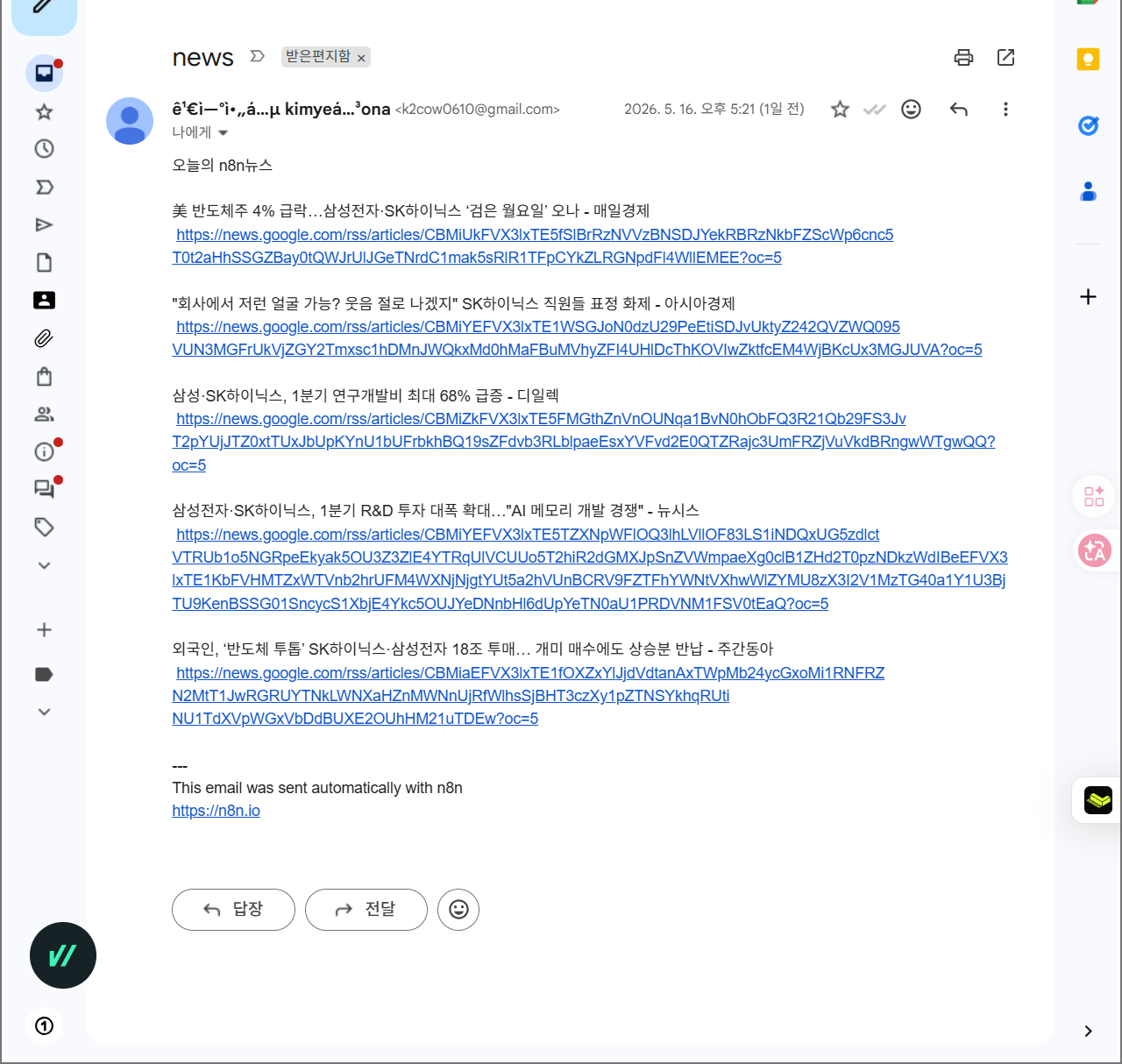The width and height of the screenshot is (1122, 1064).
Task: Open the 뉴시스 article link
Action: click(x=590, y=569)
